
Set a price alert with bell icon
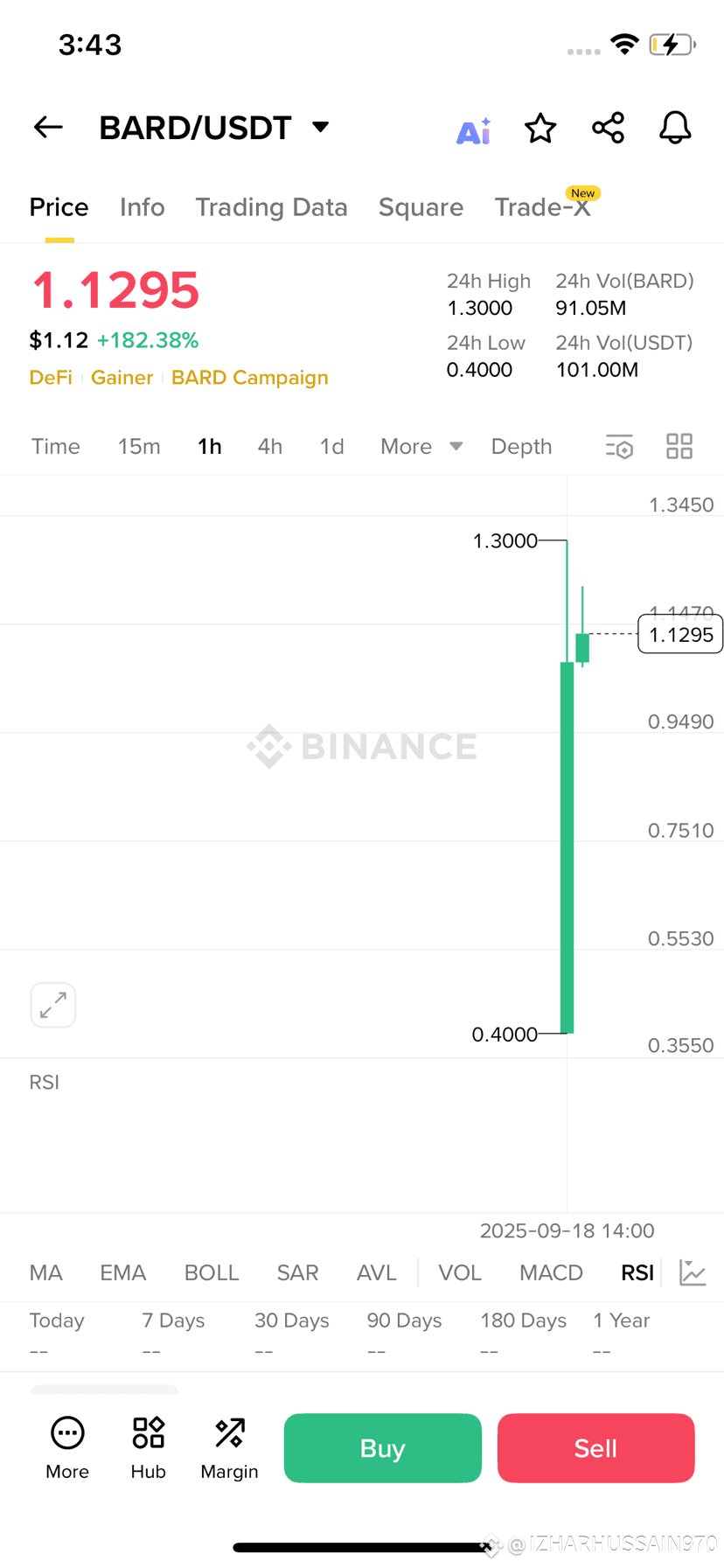pyautogui.click(x=675, y=128)
